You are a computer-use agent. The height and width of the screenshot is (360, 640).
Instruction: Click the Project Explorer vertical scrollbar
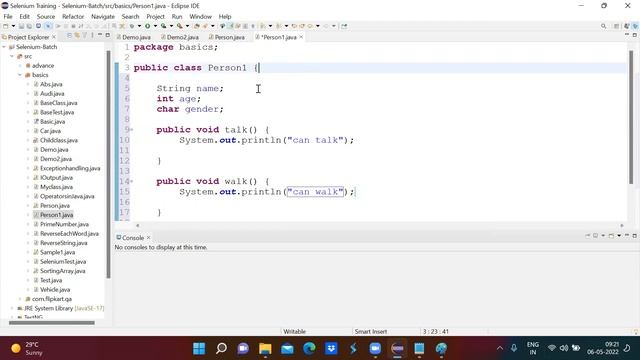[108, 163]
